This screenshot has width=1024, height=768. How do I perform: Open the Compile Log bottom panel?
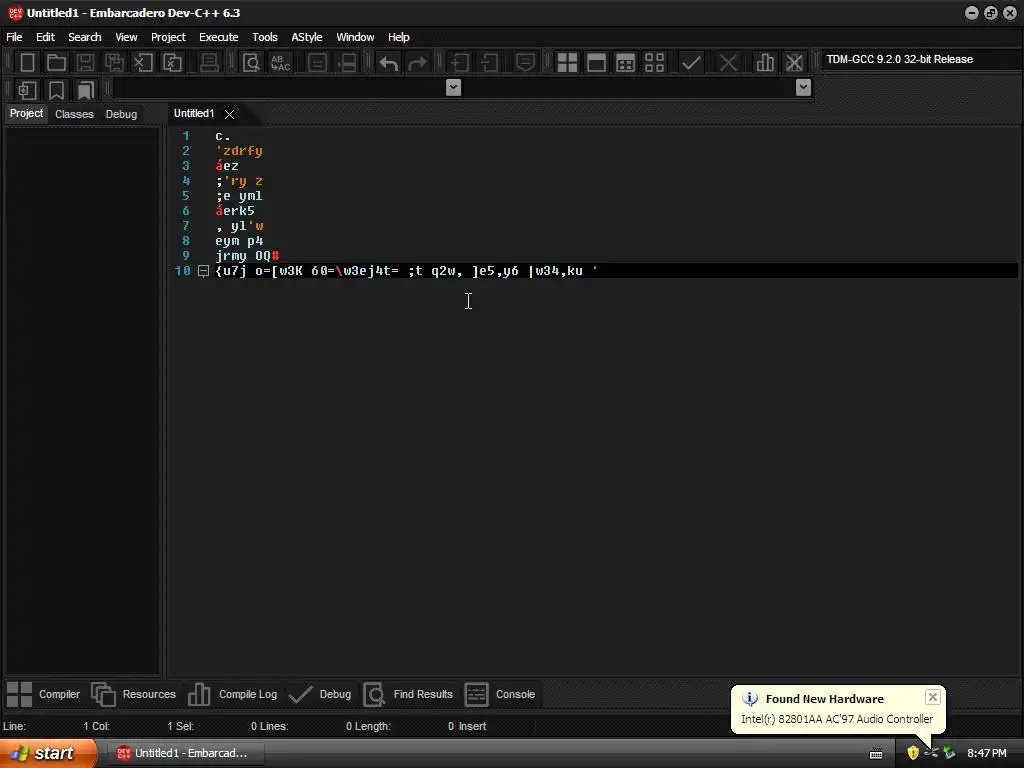point(232,694)
